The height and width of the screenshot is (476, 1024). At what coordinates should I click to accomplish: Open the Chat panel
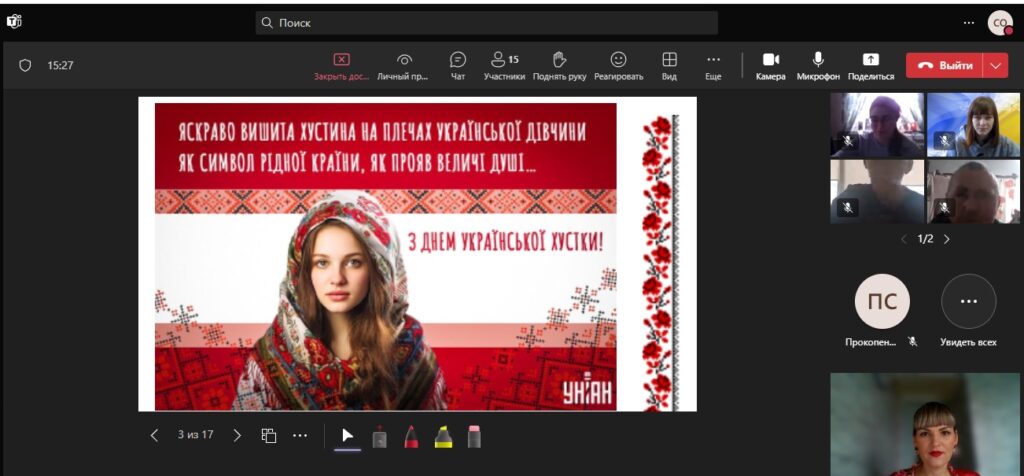pyautogui.click(x=458, y=65)
